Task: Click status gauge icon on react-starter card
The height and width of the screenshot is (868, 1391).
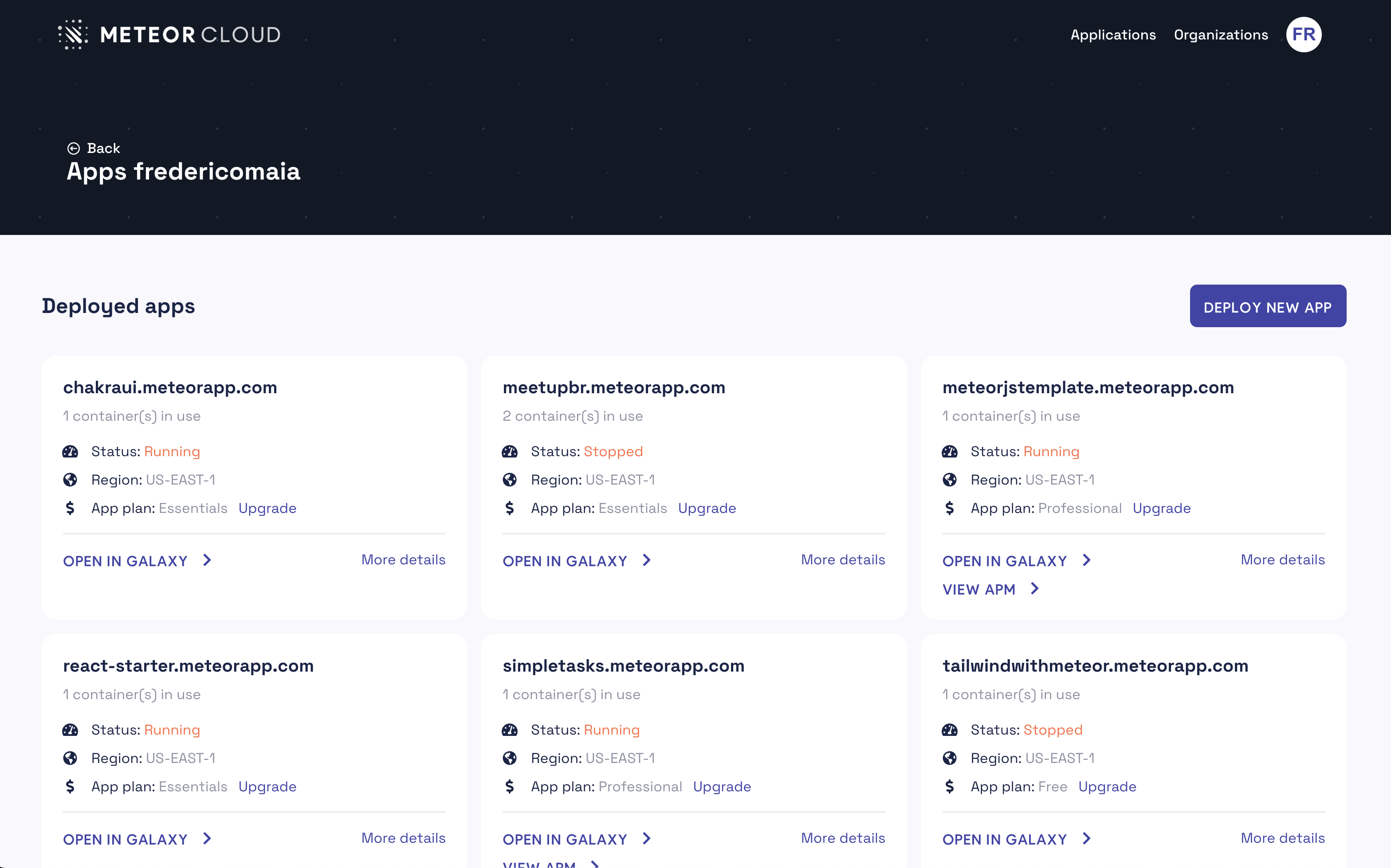Action: click(x=70, y=730)
